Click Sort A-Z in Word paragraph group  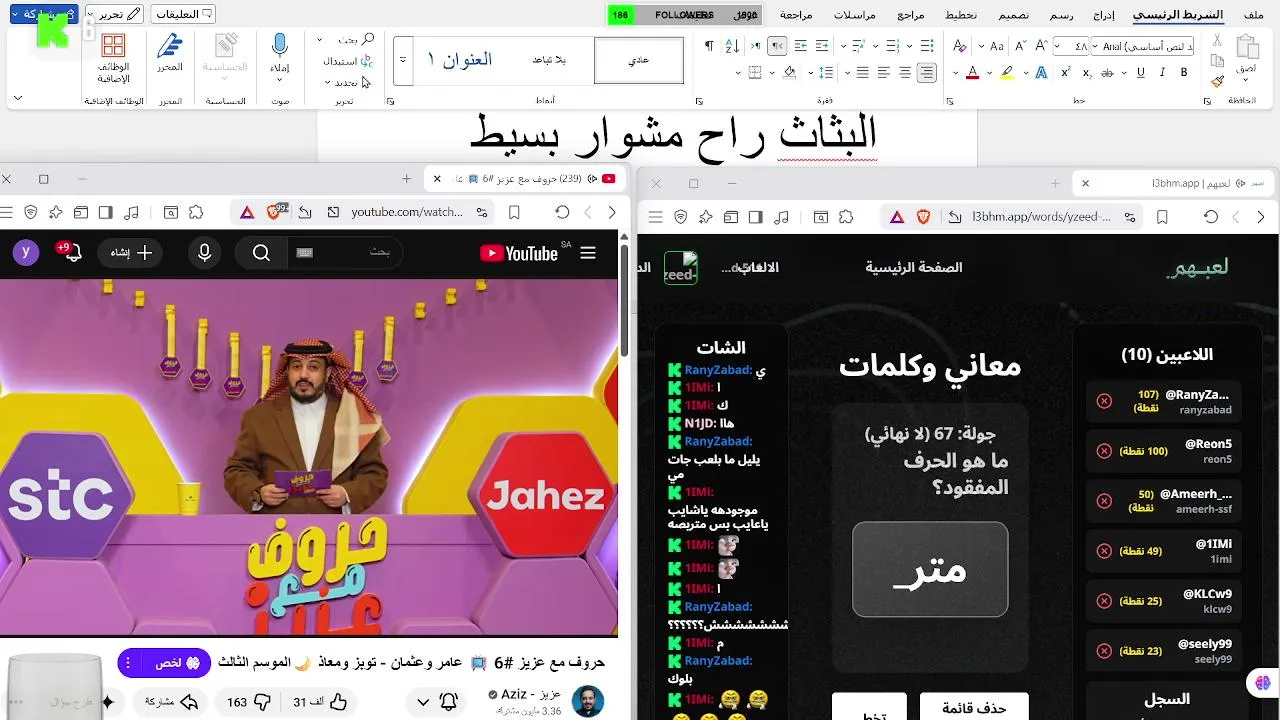click(733, 46)
